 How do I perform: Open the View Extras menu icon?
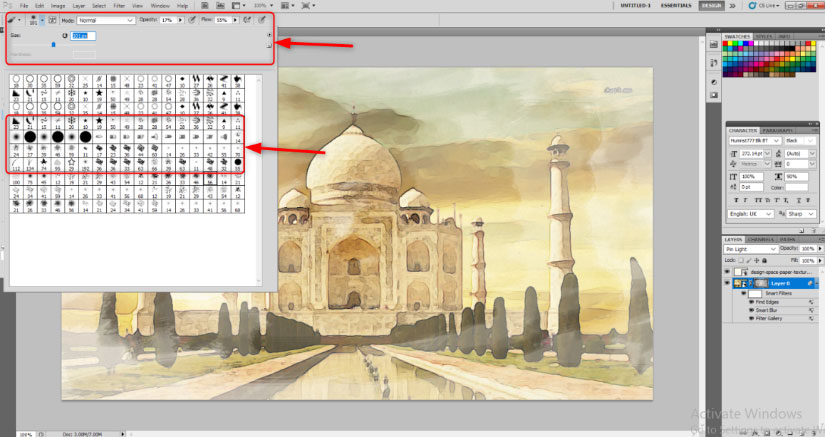(238, 6)
